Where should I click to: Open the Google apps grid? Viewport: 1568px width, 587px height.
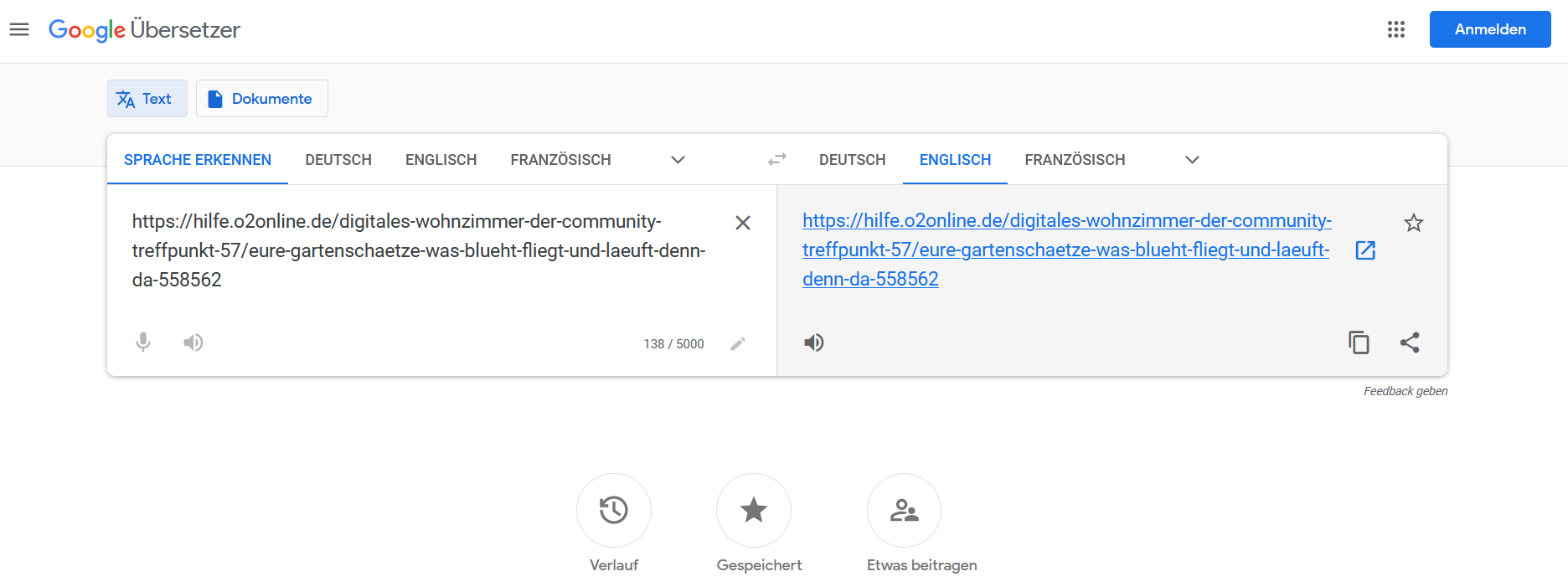(1395, 29)
